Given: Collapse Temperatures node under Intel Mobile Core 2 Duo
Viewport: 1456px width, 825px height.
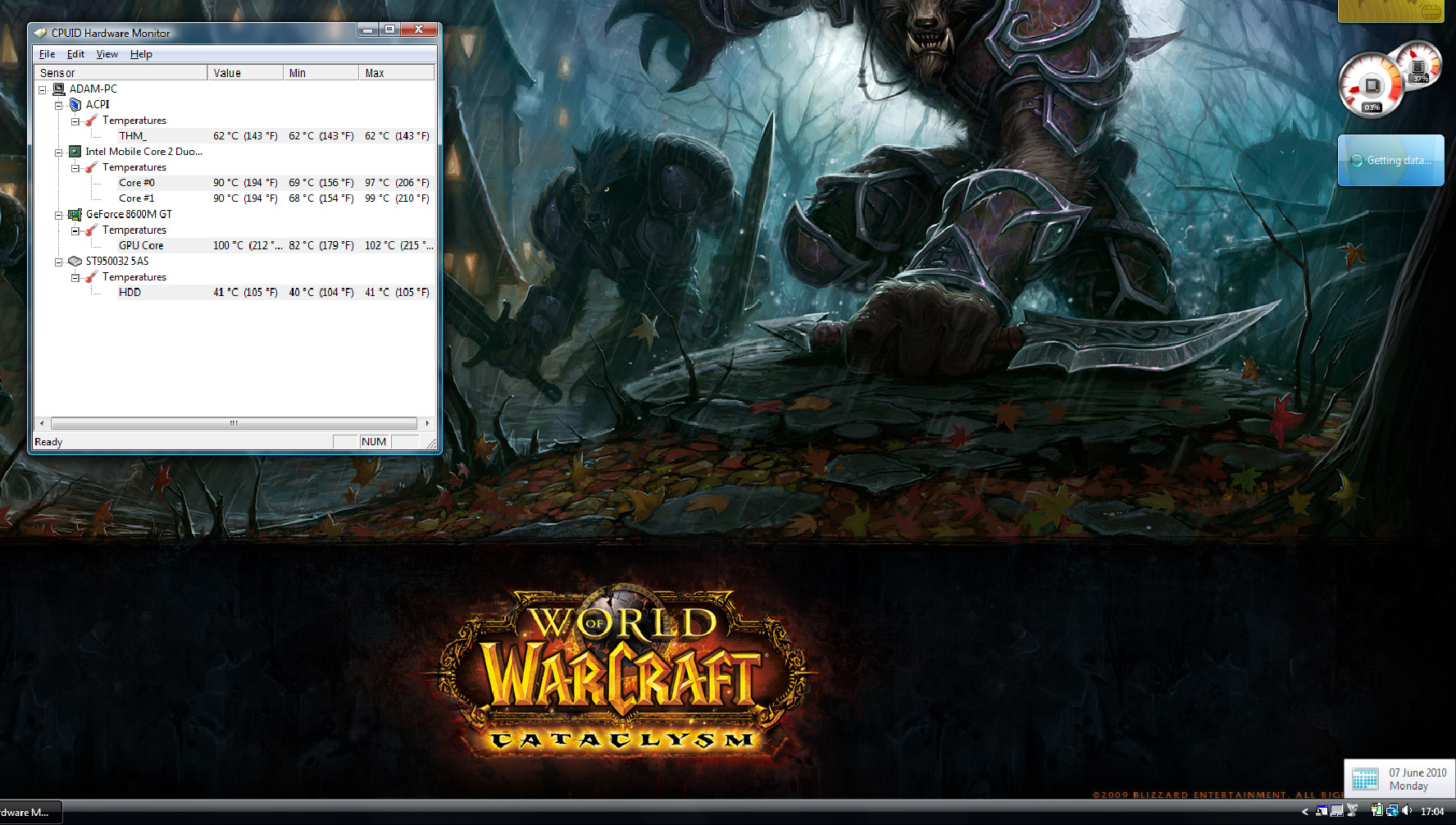Looking at the screenshot, I should 75,168.
